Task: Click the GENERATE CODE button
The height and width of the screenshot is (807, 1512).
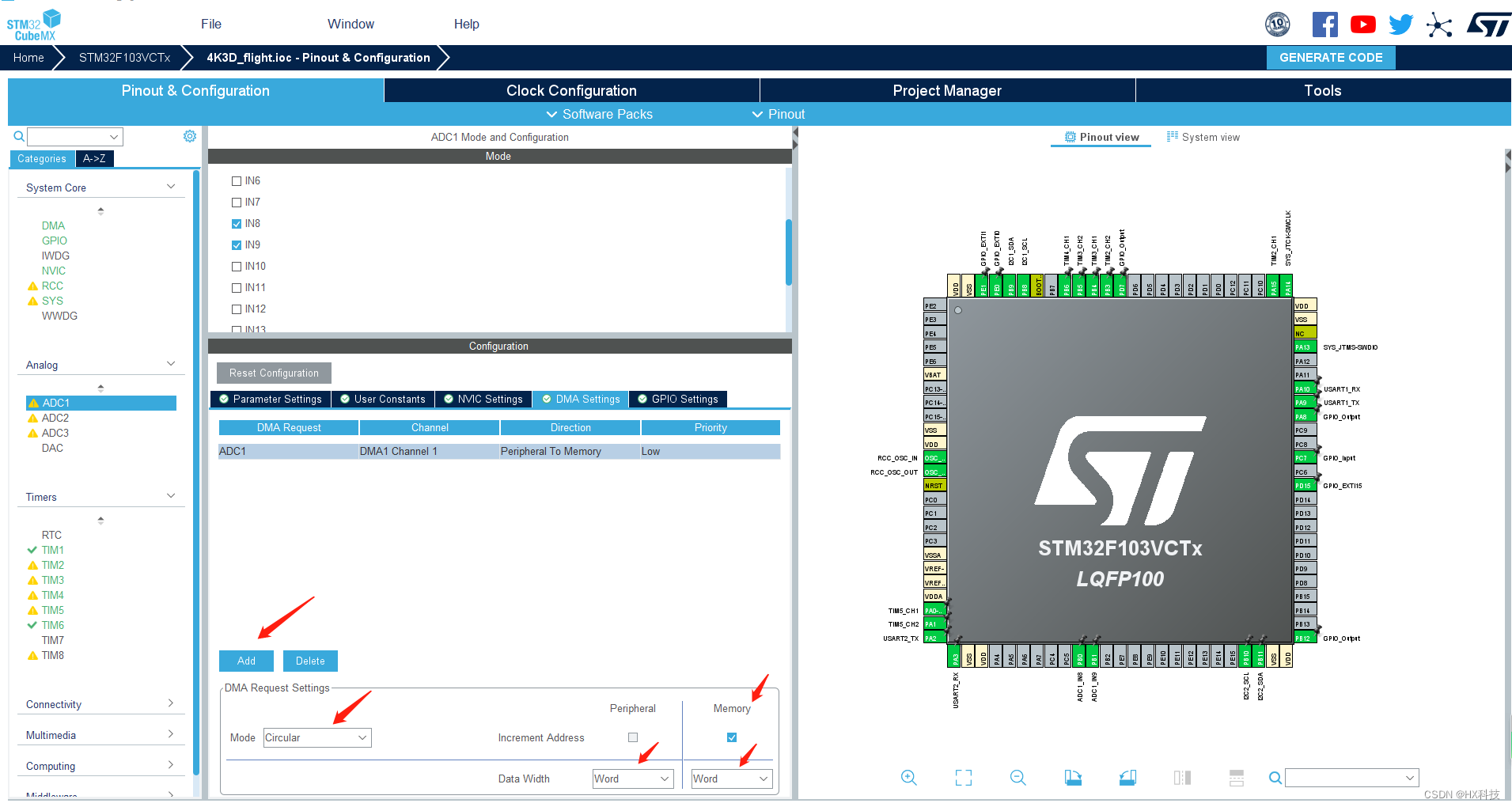Action: pos(1331,58)
